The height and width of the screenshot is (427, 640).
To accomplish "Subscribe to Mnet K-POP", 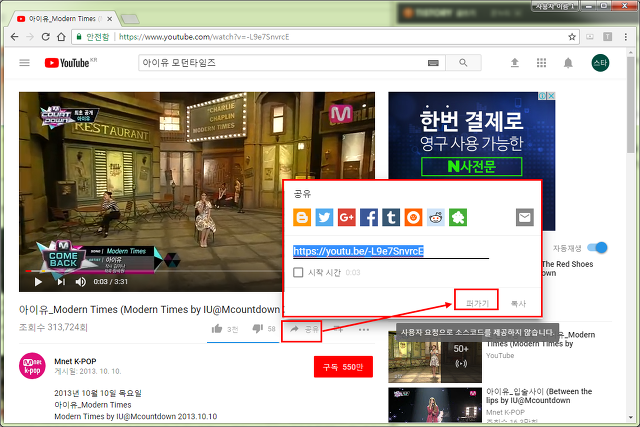I will click(x=343, y=367).
